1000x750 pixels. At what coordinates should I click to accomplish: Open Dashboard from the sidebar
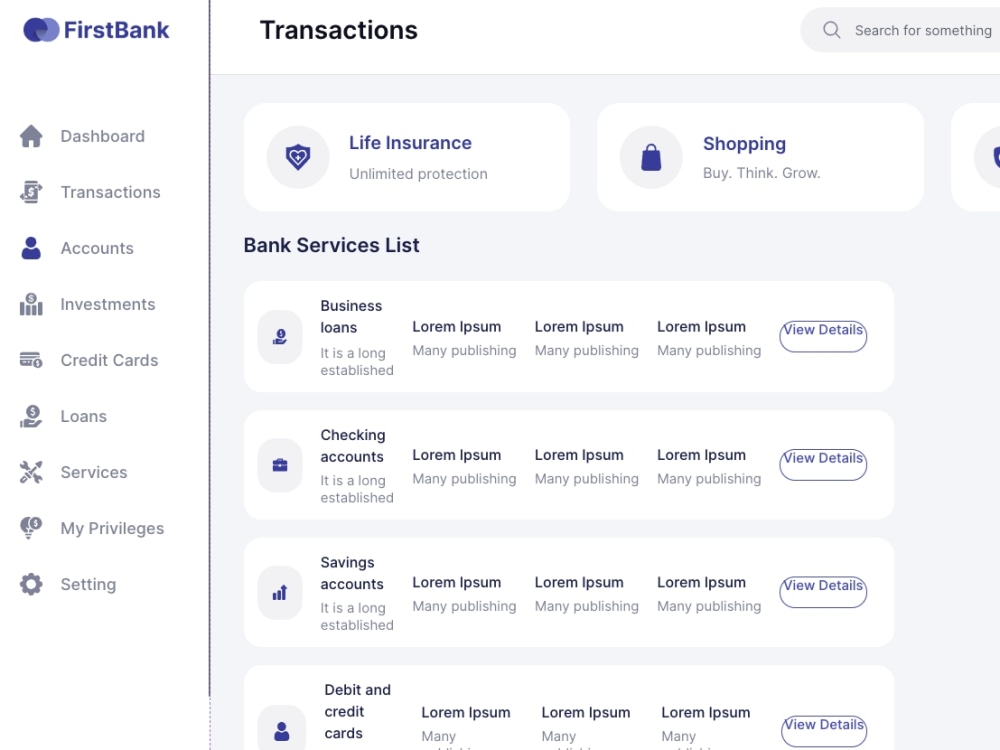[103, 136]
